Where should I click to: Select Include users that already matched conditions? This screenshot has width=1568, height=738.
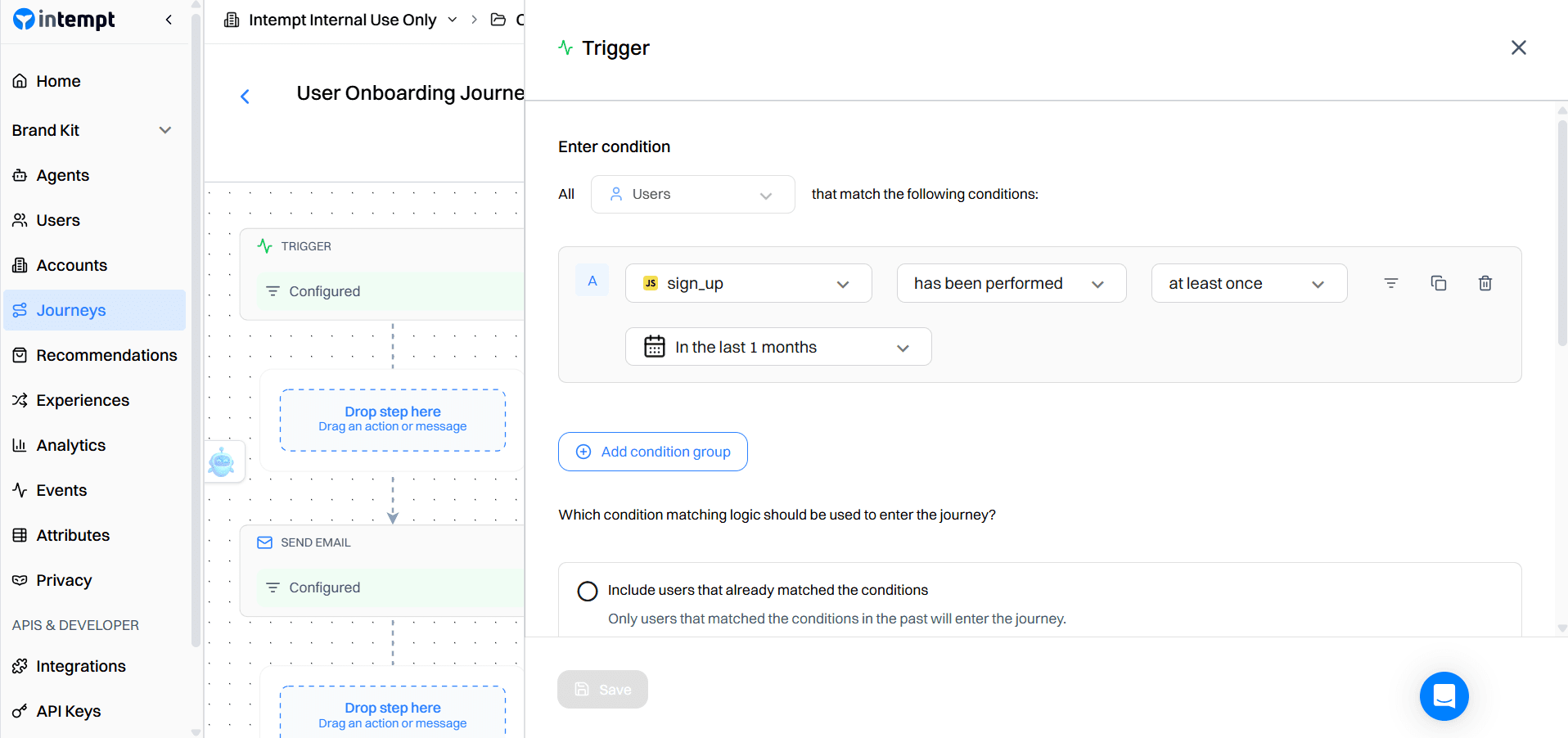[587, 590]
